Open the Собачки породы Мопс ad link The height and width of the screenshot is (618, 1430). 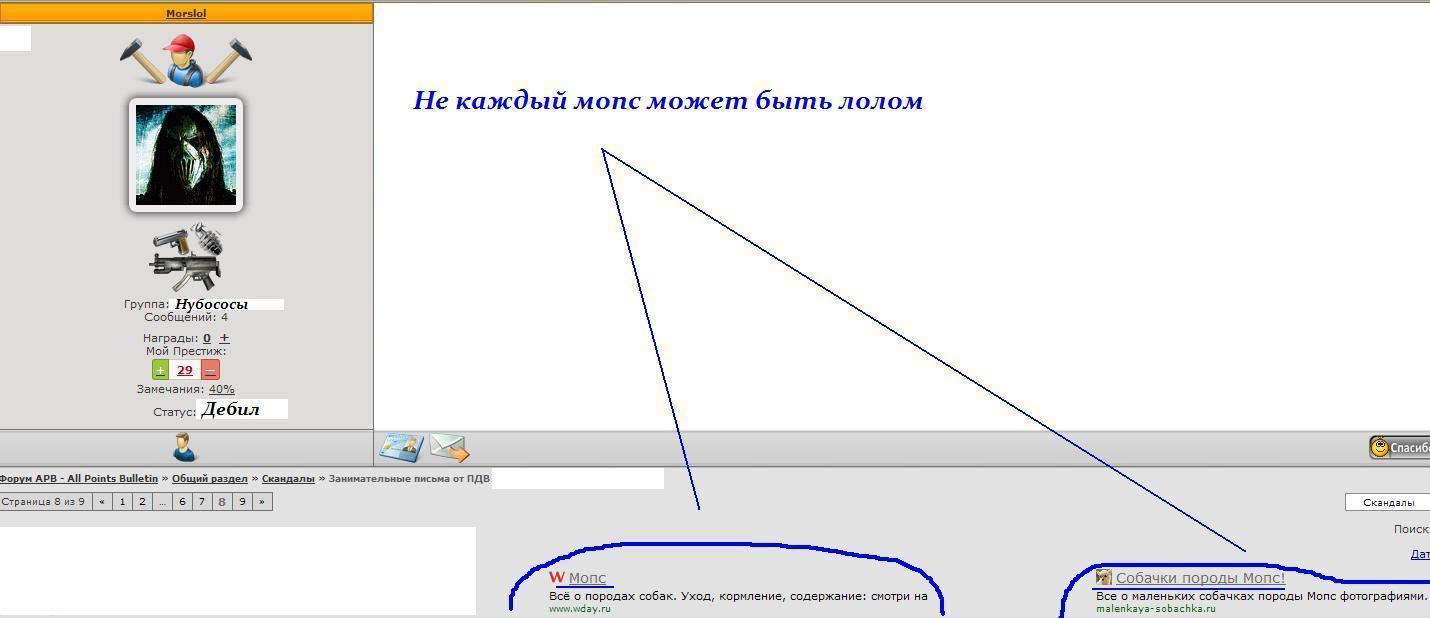1200,578
